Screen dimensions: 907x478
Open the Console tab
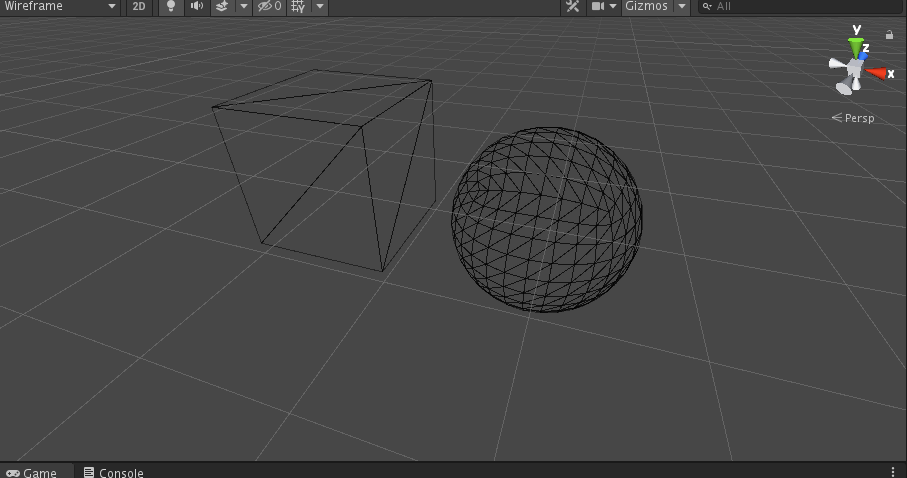113,472
